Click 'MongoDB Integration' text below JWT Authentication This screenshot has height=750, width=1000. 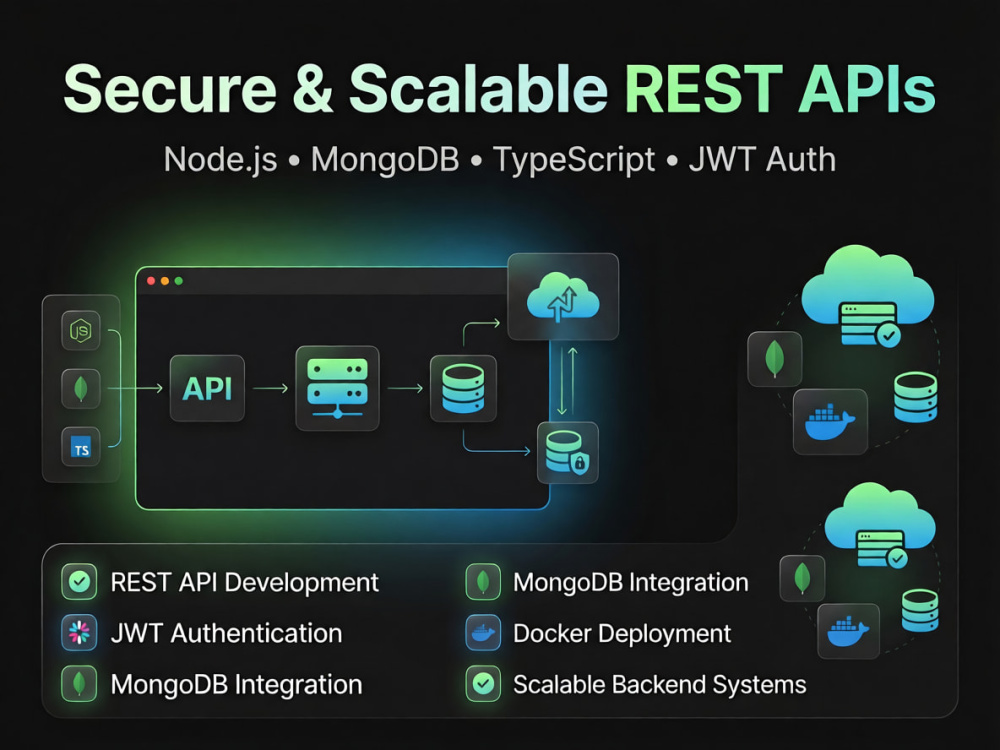[x=237, y=685]
